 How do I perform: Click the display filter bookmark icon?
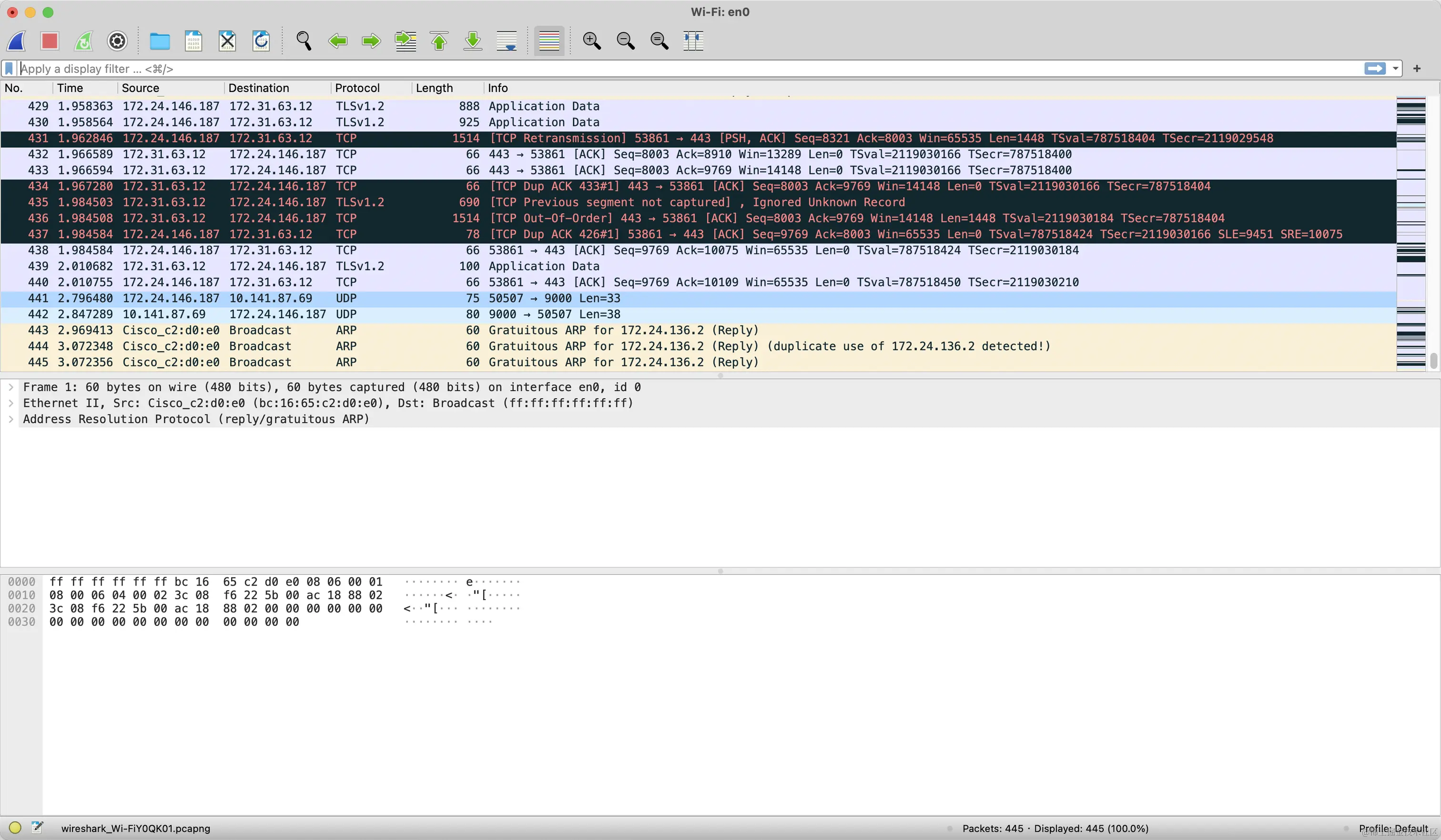coord(9,69)
